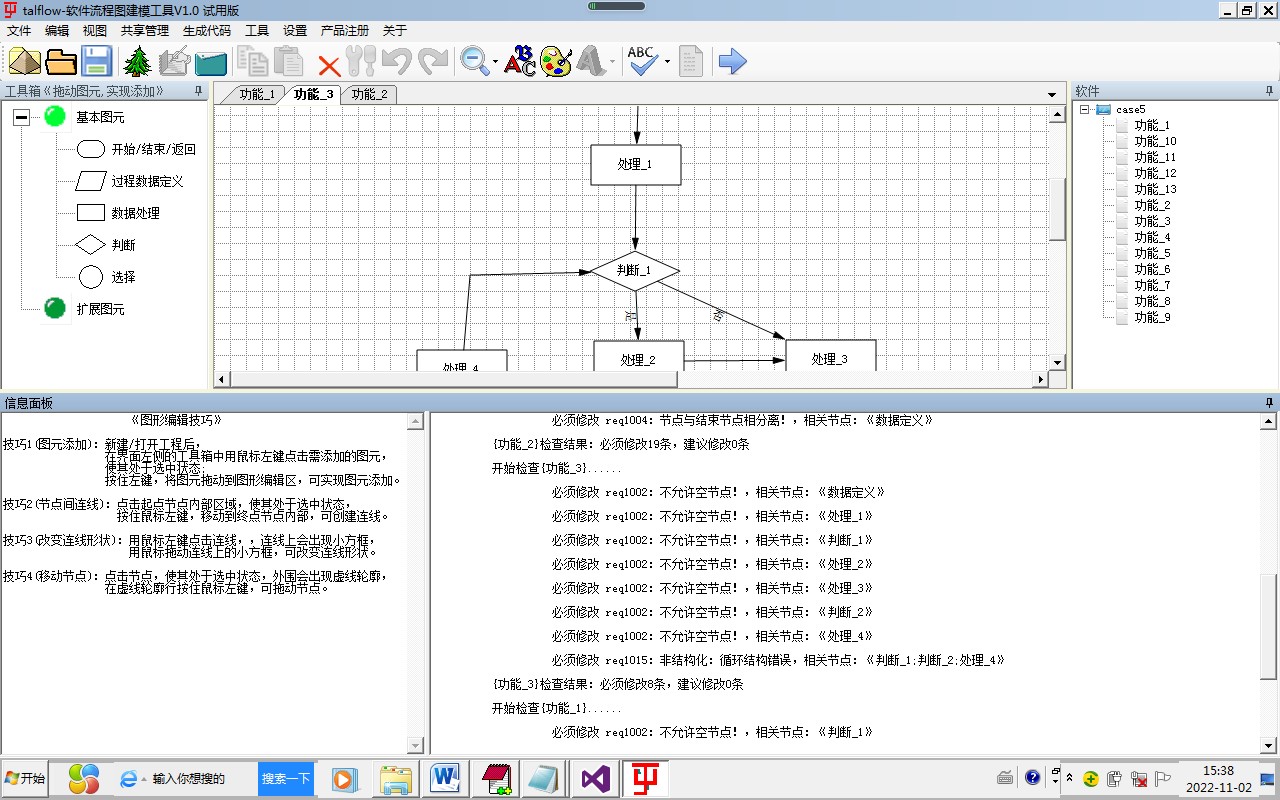The height and width of the screenshot is (800, 1280).
Task: Open Visual Studio from the taskbar
Action: tap(595, 778)
